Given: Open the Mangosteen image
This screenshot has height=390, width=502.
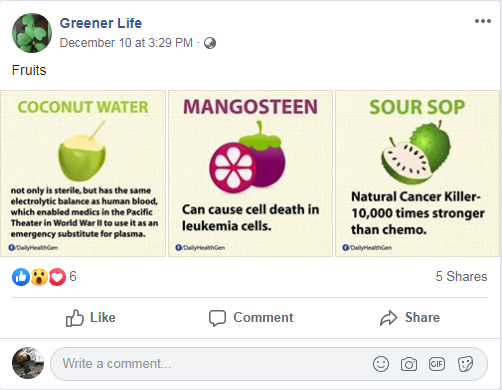Looking at the screenshot, I should (250, 173).
